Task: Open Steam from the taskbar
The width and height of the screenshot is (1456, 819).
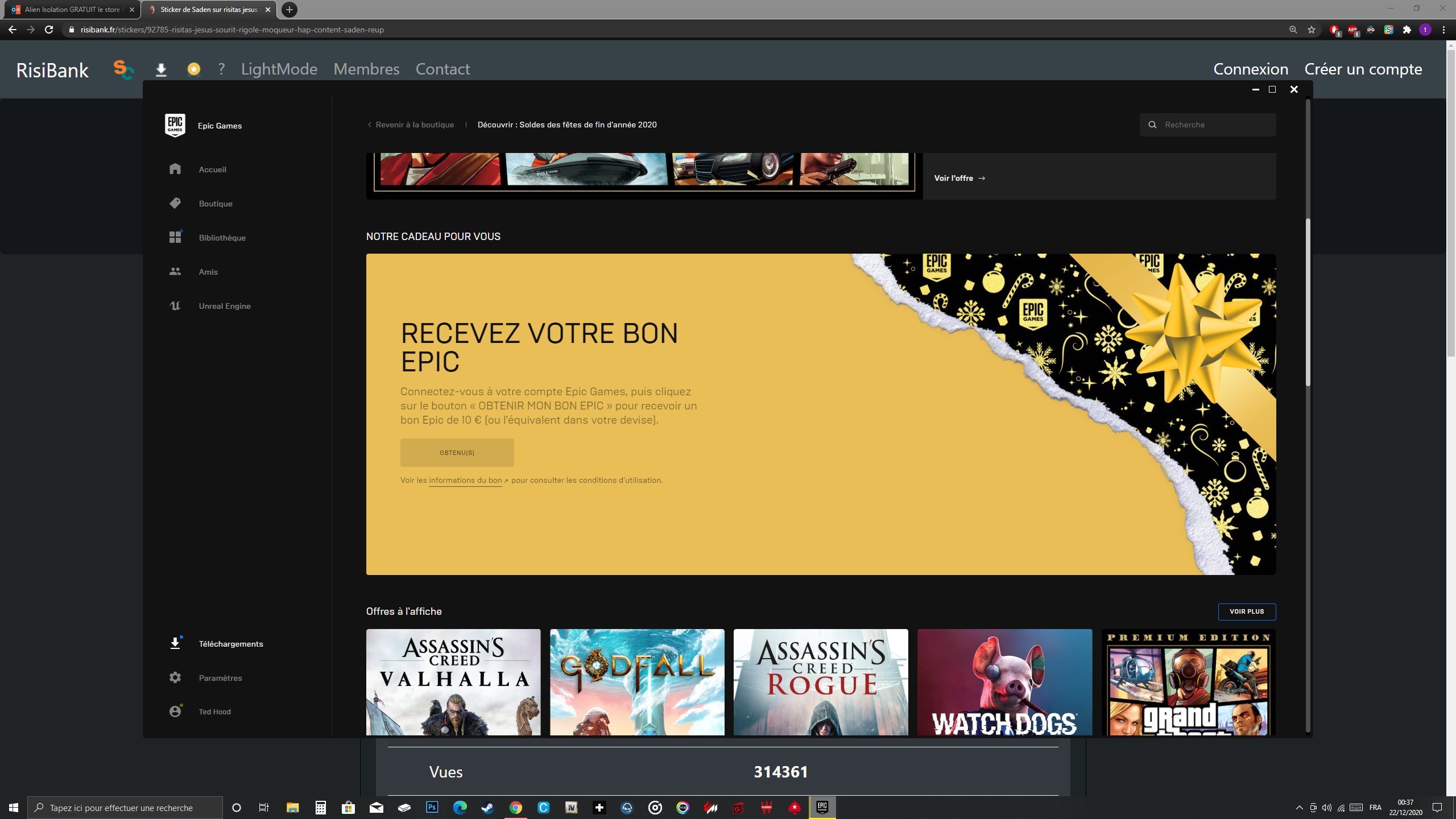Action: point(487,808)
